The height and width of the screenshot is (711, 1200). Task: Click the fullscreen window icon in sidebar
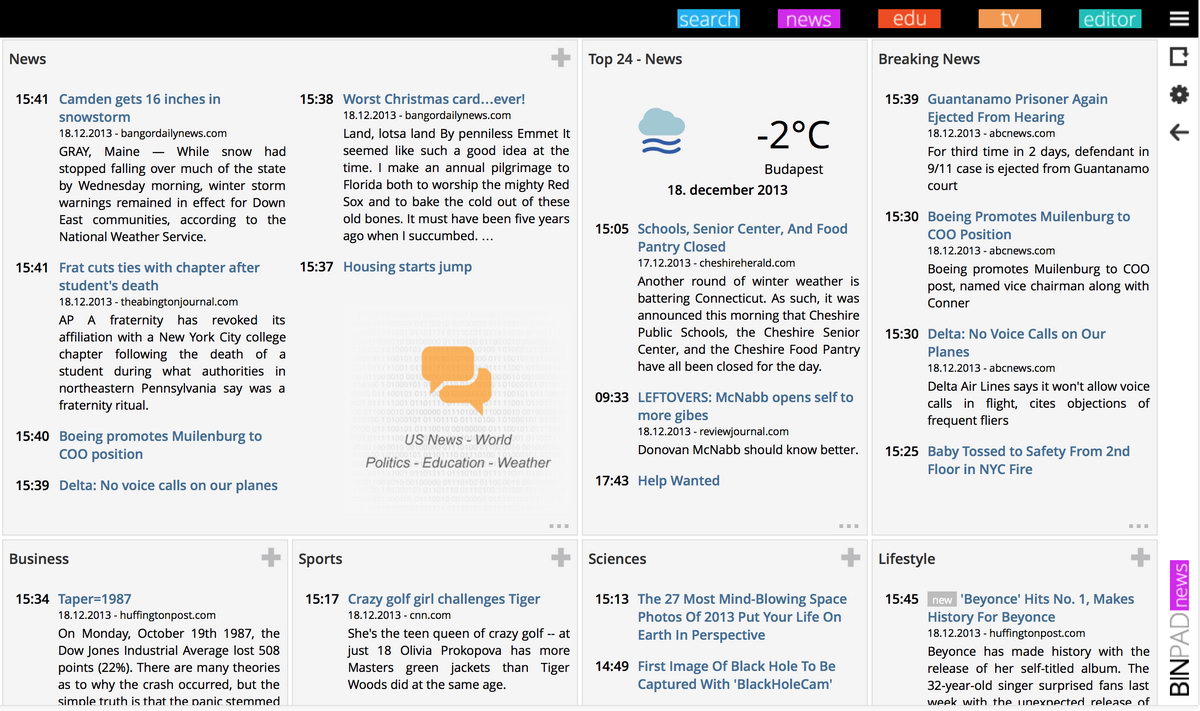point(1179,57)
